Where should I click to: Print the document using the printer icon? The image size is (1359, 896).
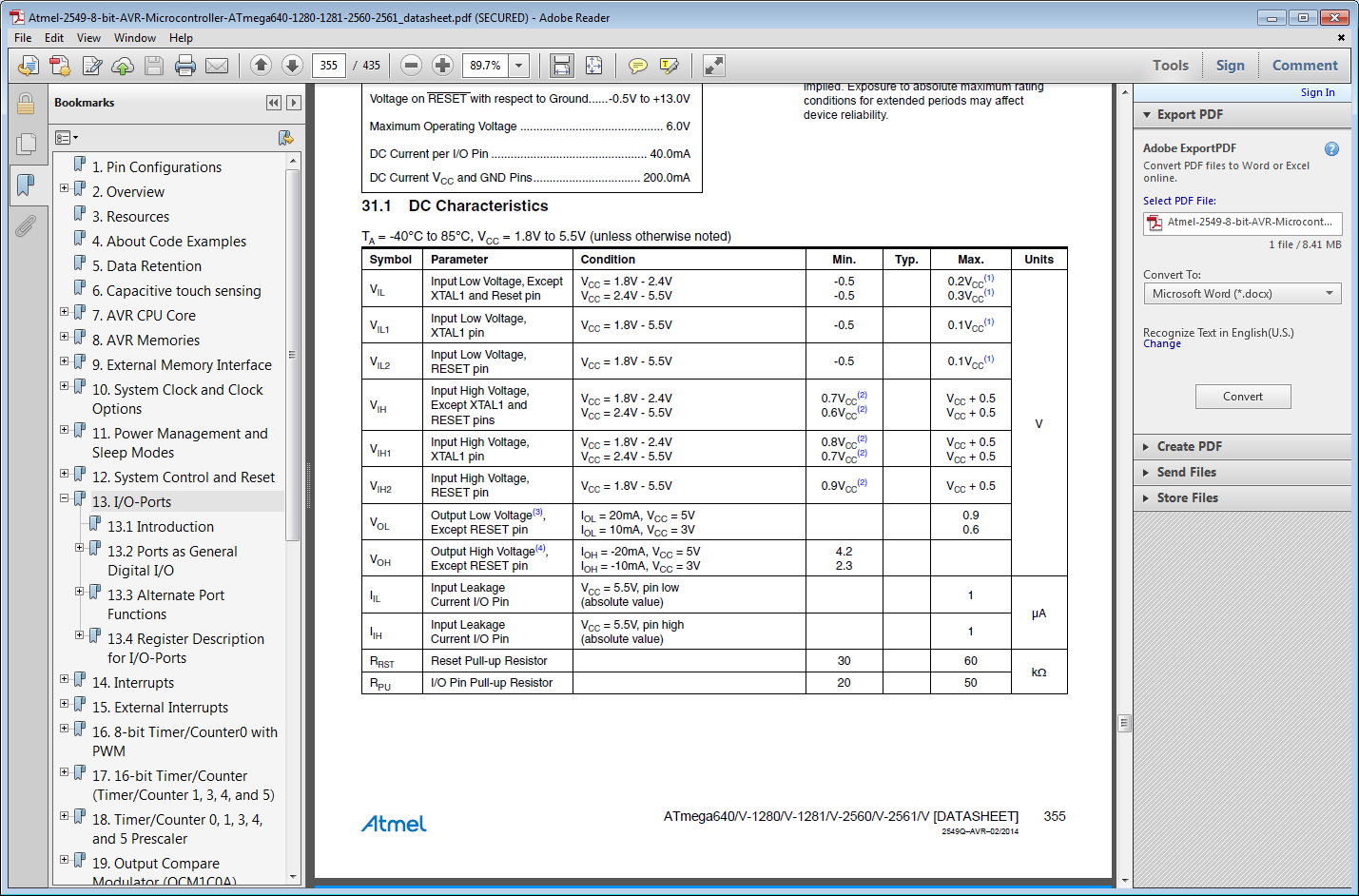point(185,66)
